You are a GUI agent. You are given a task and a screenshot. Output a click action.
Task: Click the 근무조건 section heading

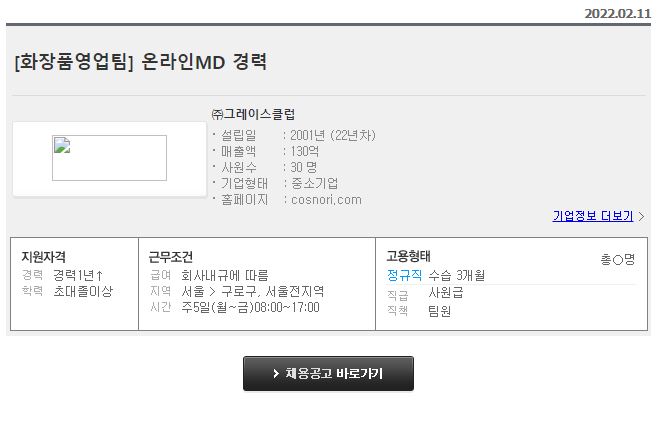point(171,257)
